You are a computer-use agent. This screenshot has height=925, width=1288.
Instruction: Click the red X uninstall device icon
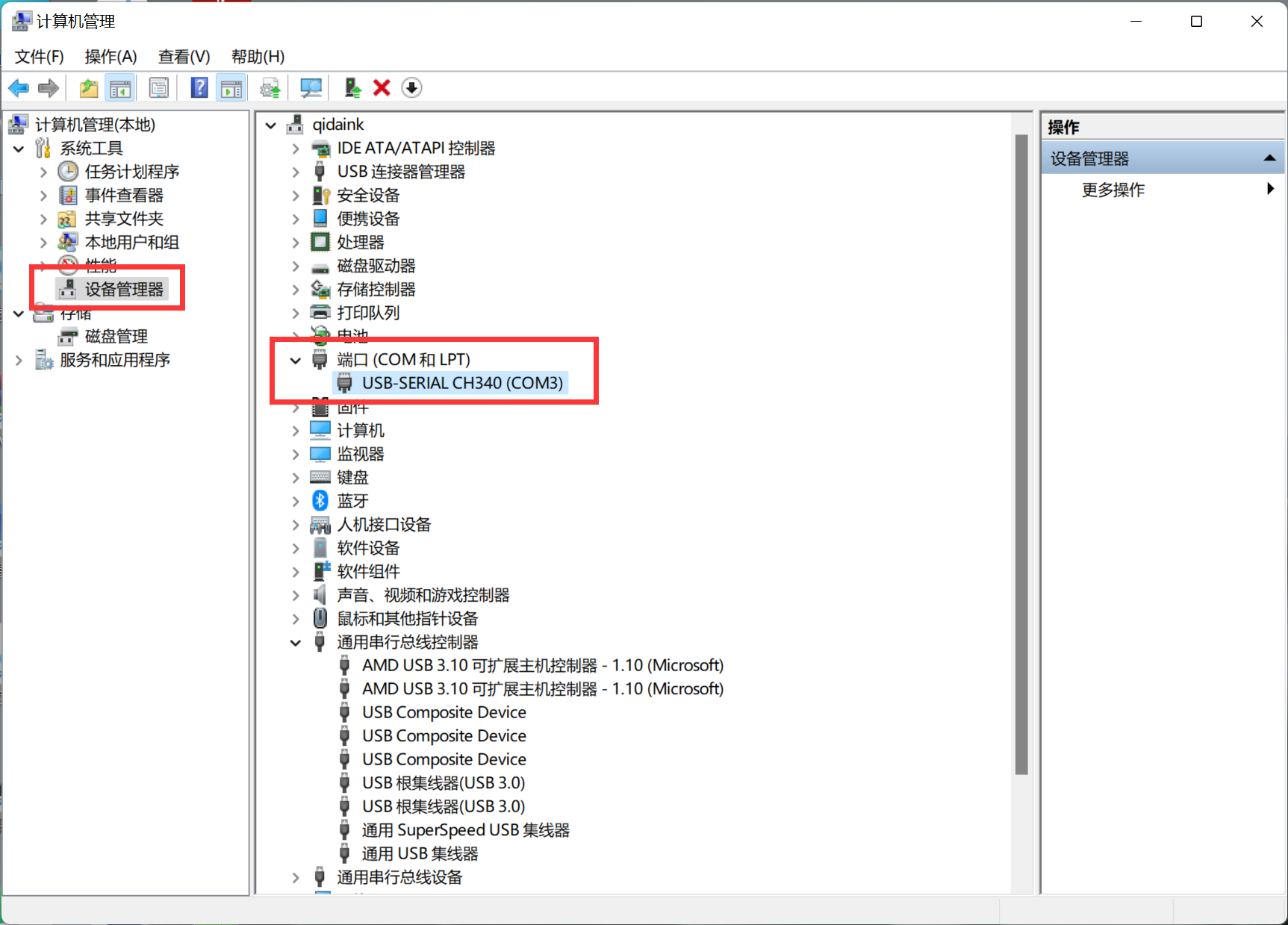click(382, 88)
